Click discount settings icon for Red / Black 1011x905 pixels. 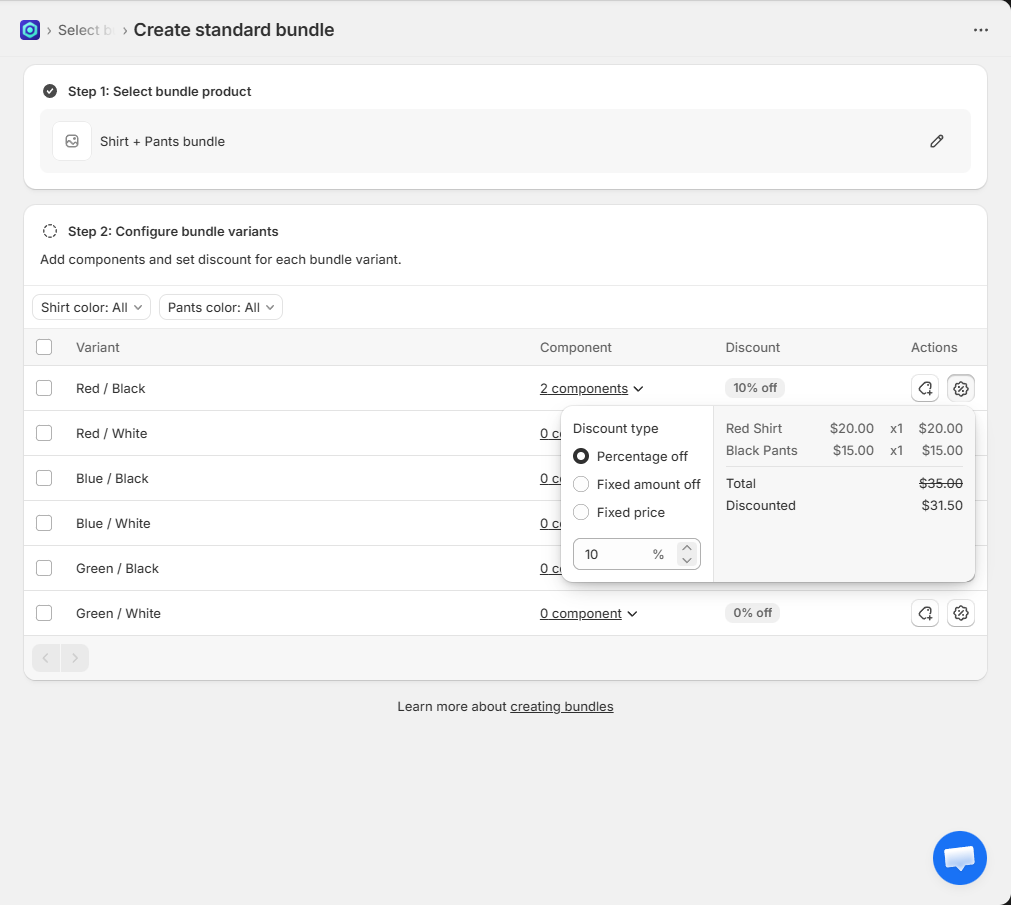tap(961, 388)
